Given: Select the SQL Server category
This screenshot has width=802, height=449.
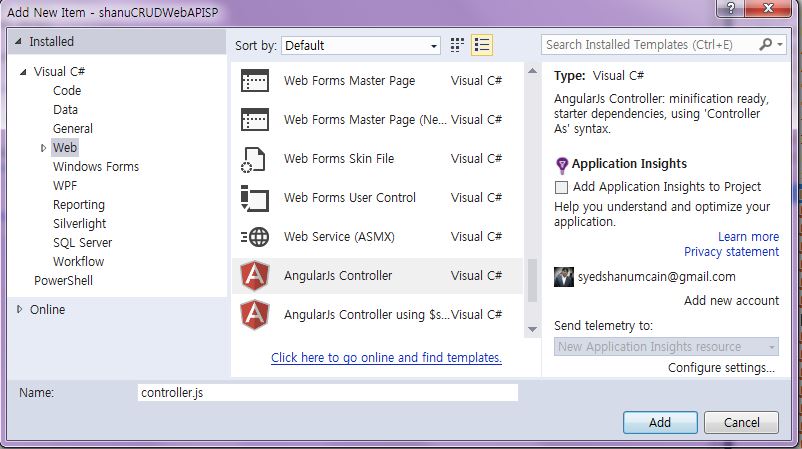Looking at the screenshot, I should click(x=82, y=243).
